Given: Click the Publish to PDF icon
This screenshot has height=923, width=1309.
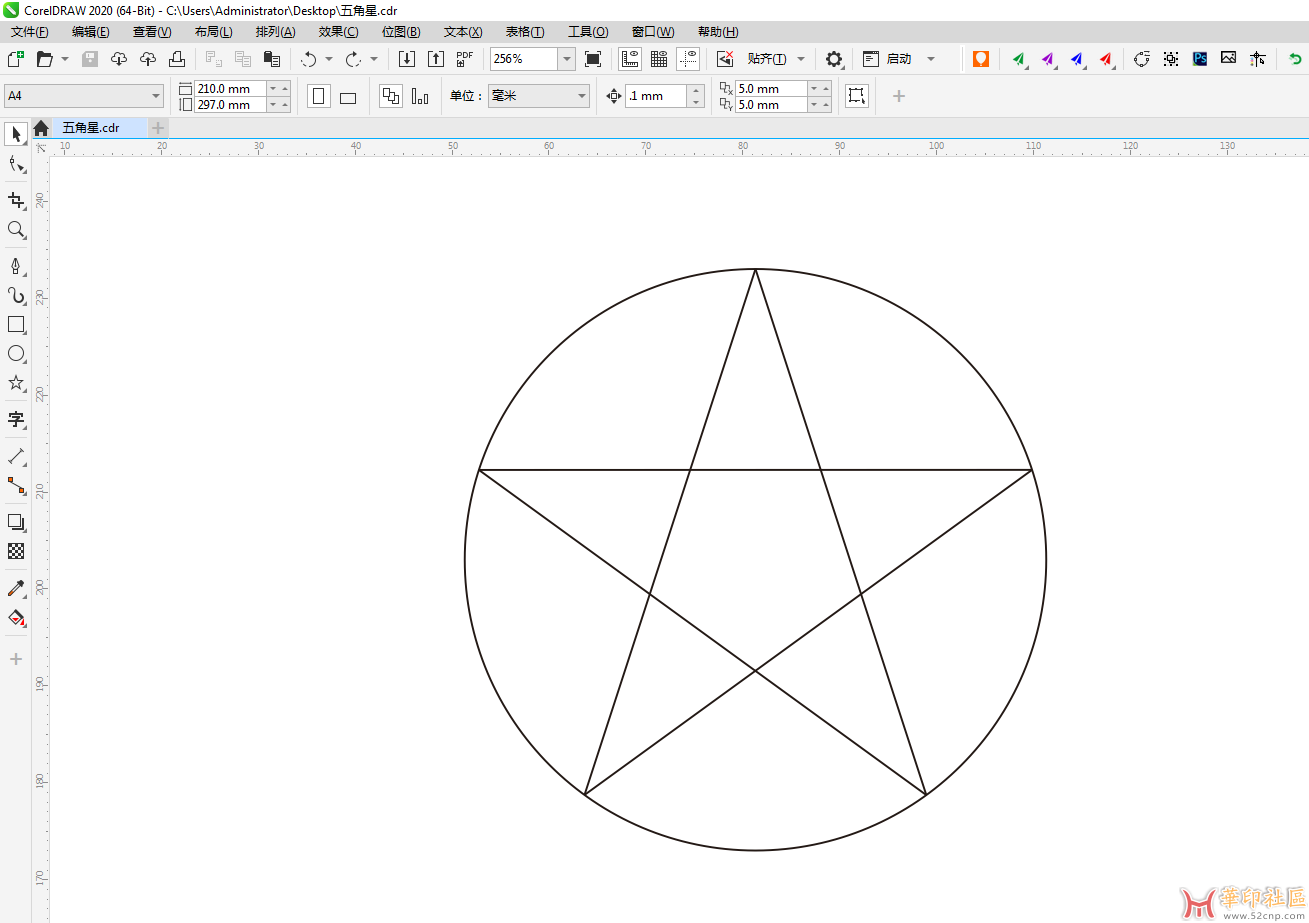Looking at the screenshot, I should (x=465, y=59).
